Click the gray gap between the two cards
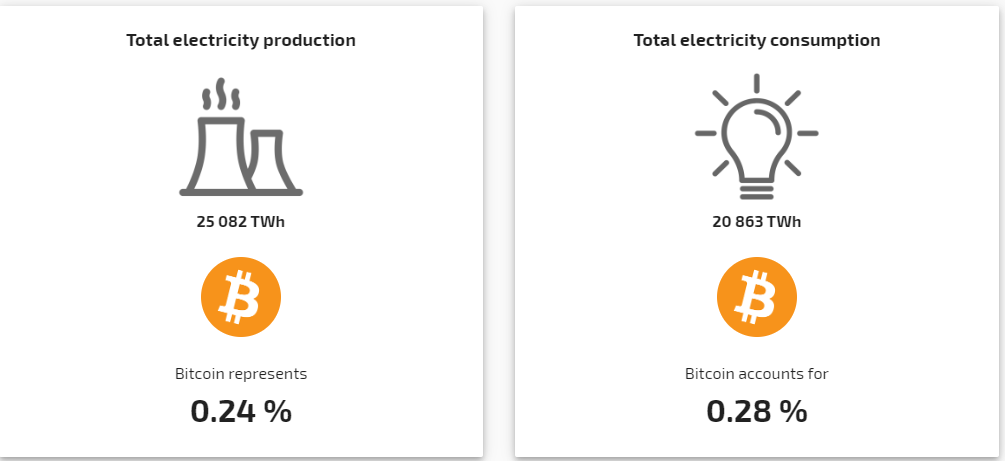Image resolution: width=1005 pixels, height=461 pixels. [499, 230]
